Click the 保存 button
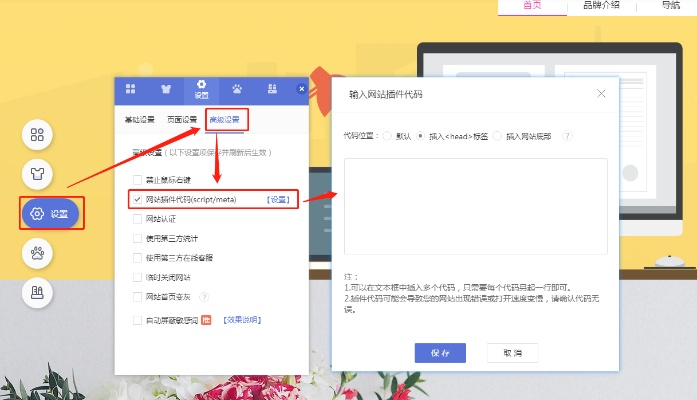 [440, 353]
